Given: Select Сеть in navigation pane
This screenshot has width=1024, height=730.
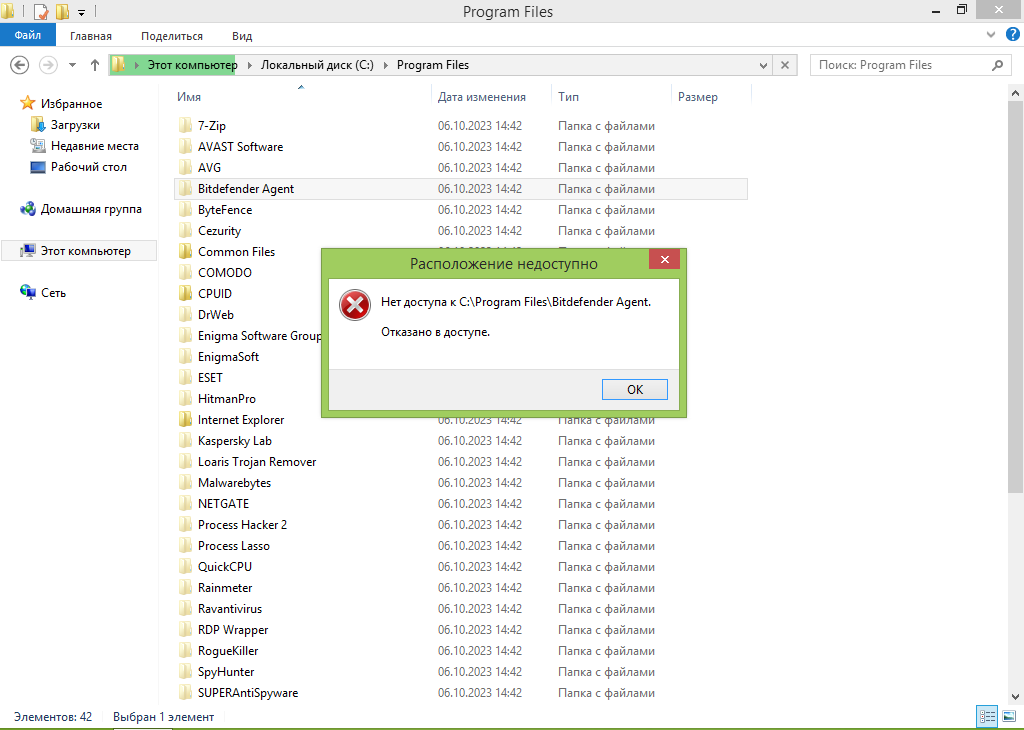Looking at the screenshot, I should point(53,293).
